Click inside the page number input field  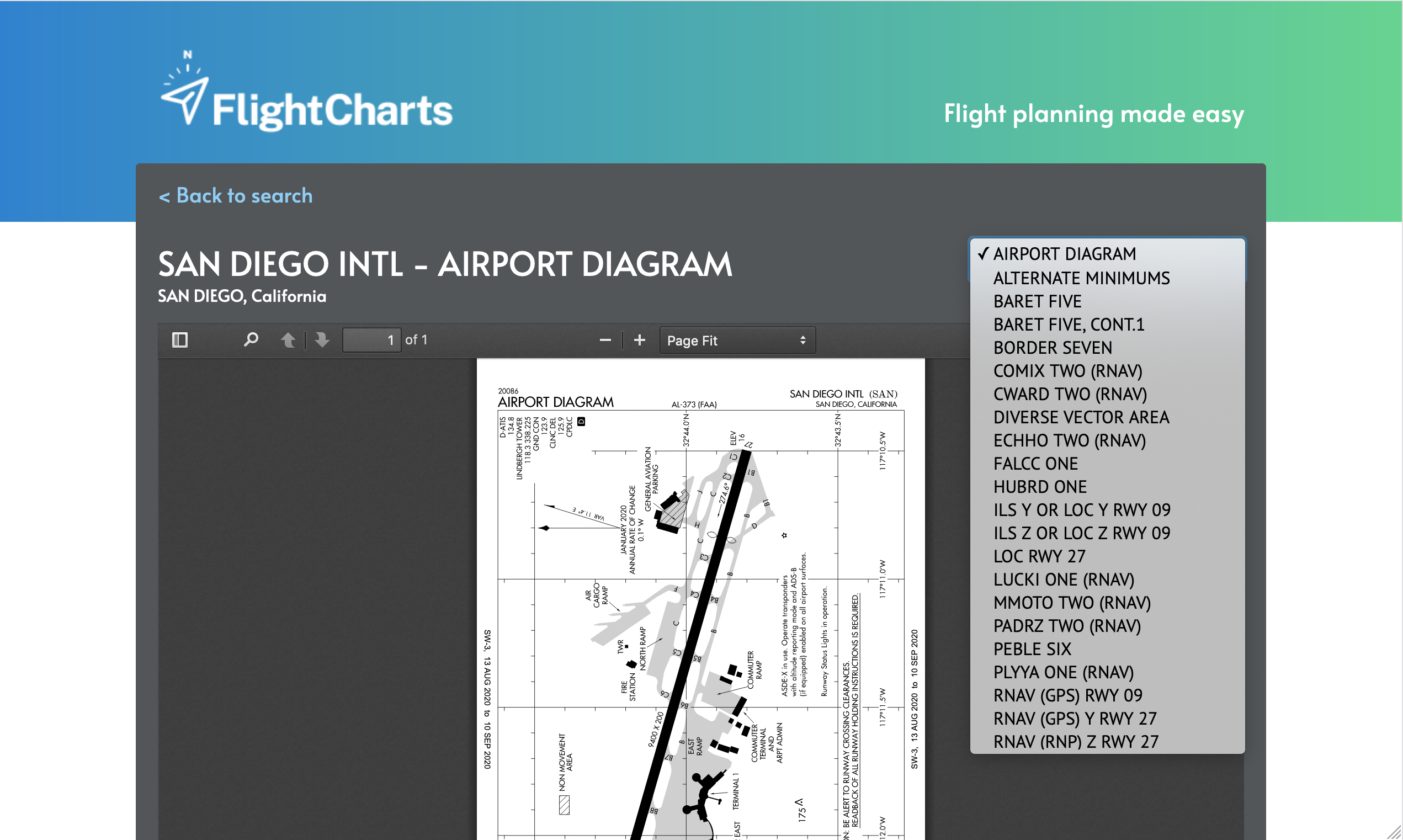pos(372,339)
